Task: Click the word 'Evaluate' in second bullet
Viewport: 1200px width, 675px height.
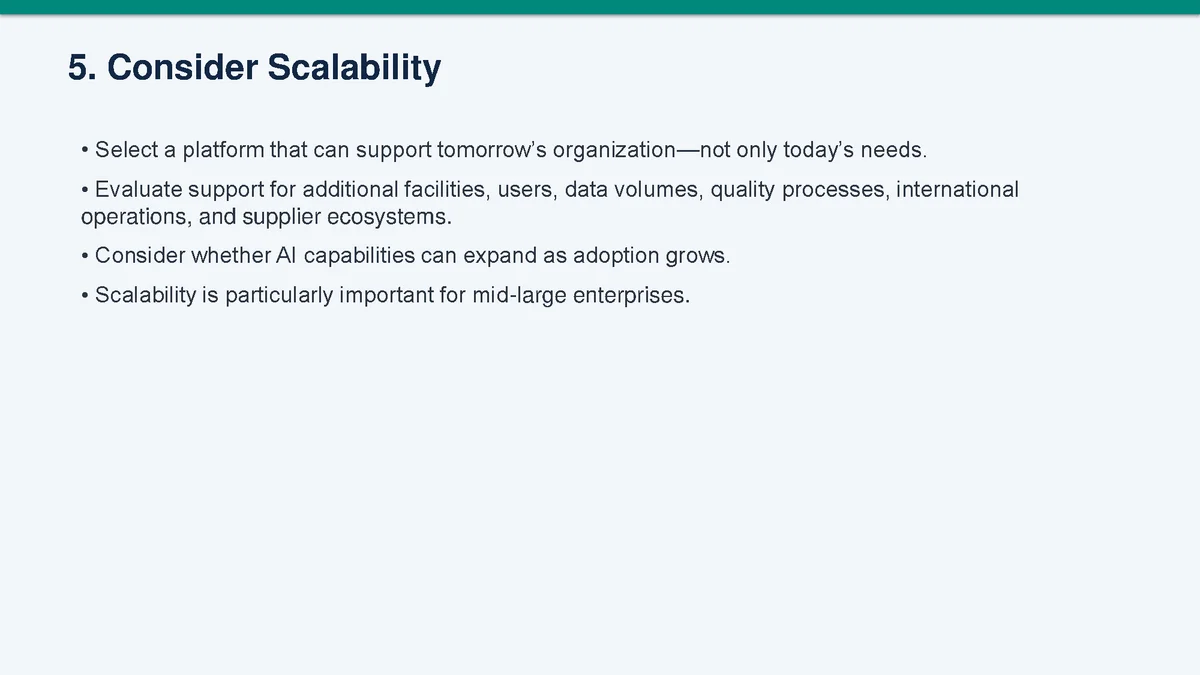Action: click(139, 190)
